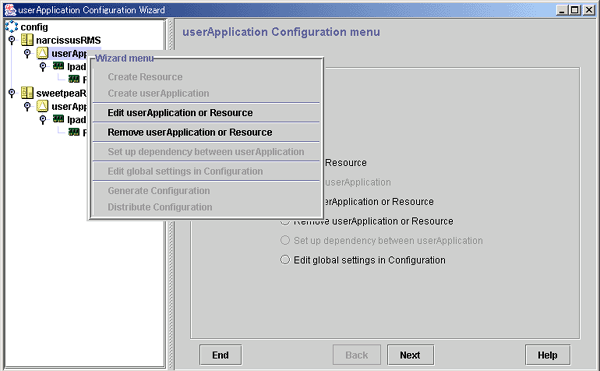Click userApp icon under sweetpeaRMS
Image resolution: width=600 pixels, height=371 pixels.
[x=42, y=106]
